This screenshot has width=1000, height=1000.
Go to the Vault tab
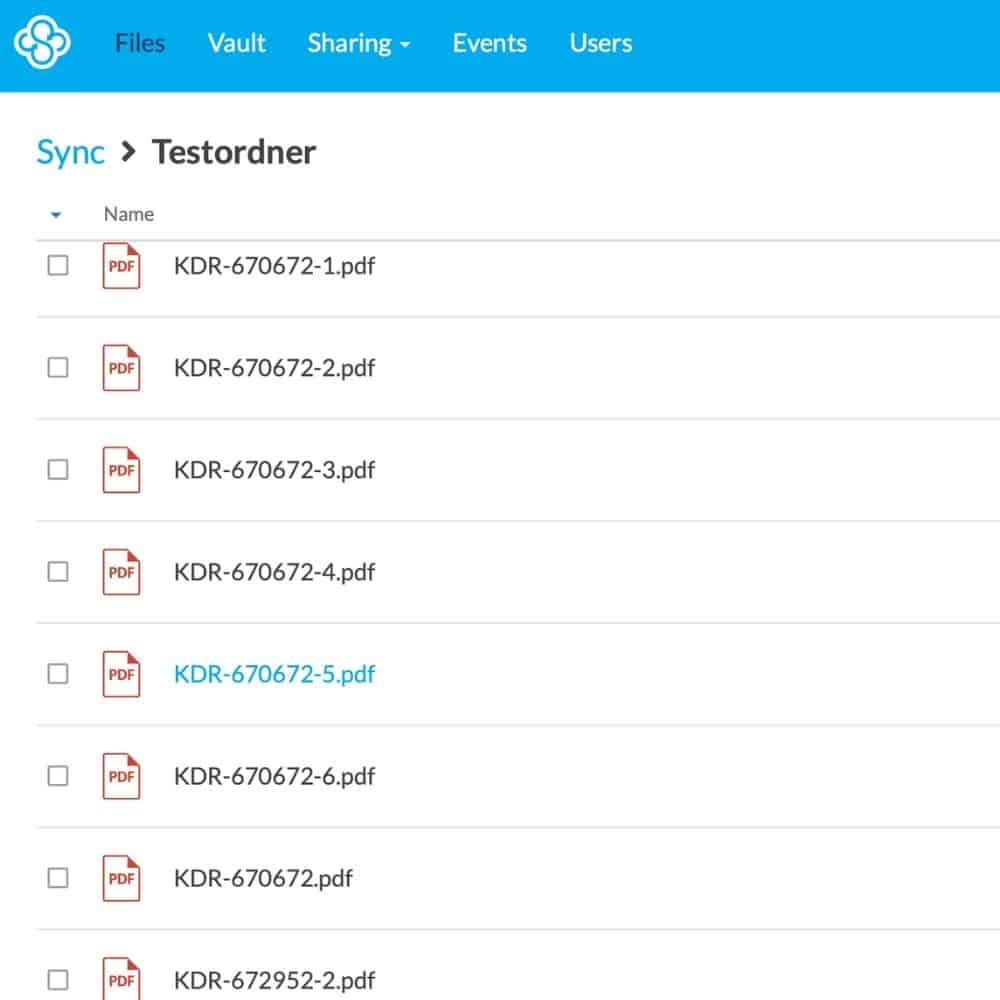coord(237,43)
